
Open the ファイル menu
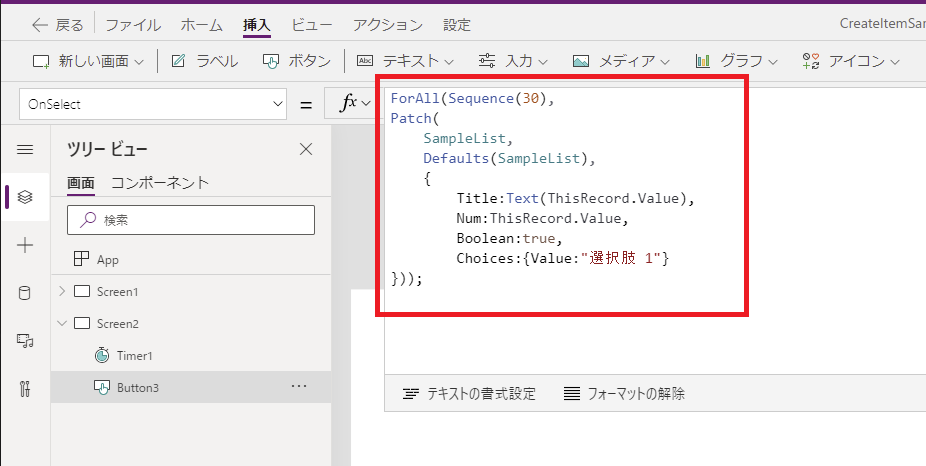(133, 25)
